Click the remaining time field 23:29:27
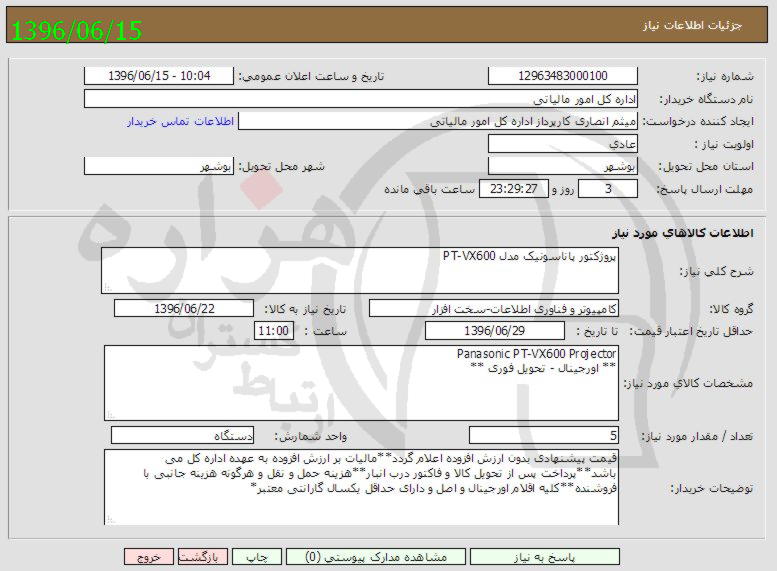 point(514,189)
